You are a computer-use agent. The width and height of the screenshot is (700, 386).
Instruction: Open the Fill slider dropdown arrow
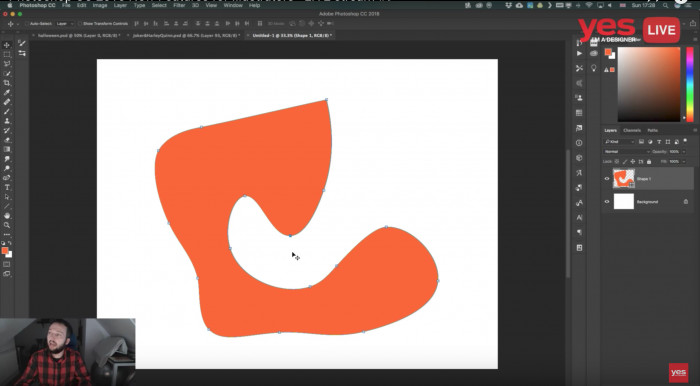684,162
